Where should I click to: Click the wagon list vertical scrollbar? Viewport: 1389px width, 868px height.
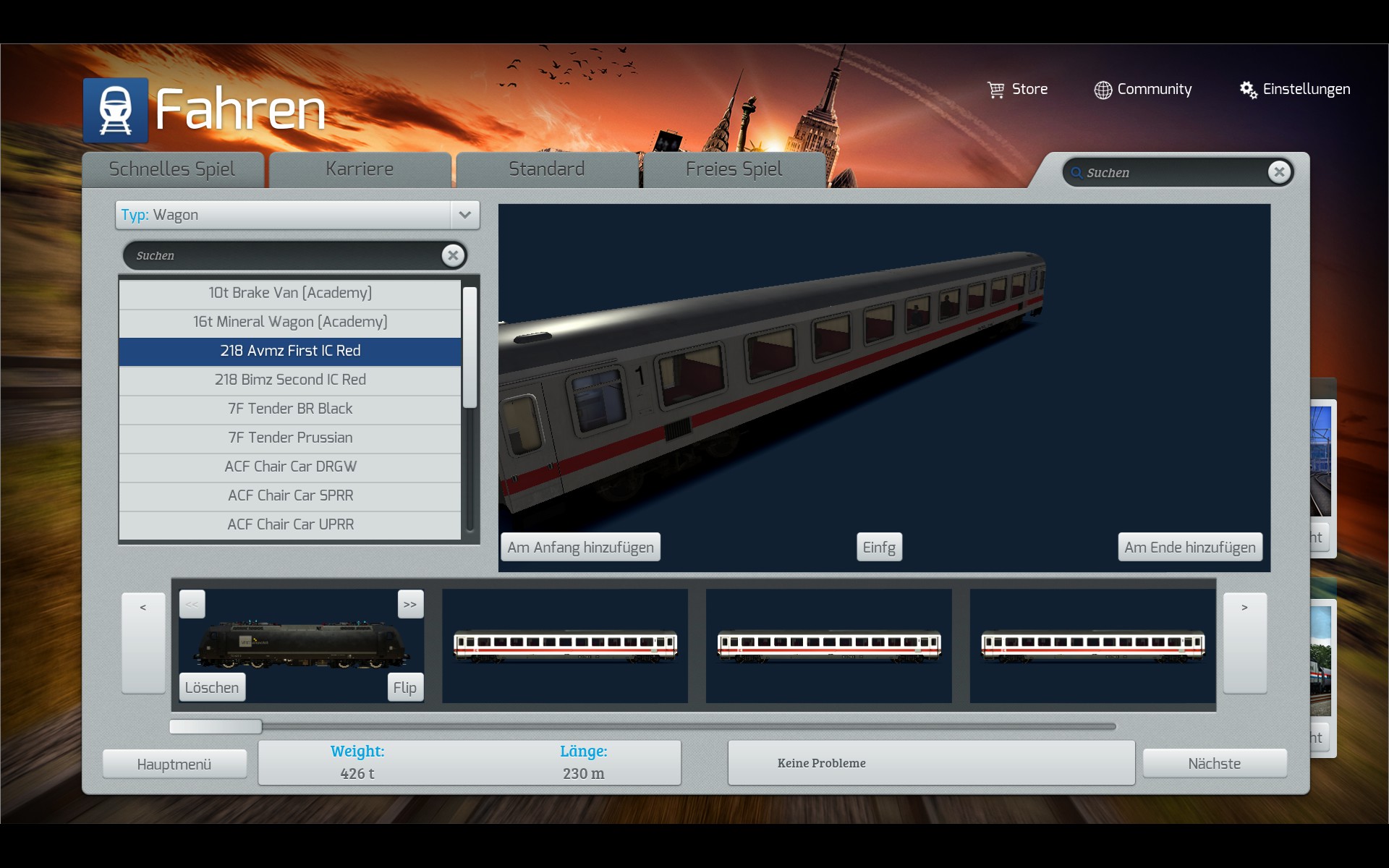[470, 347]
